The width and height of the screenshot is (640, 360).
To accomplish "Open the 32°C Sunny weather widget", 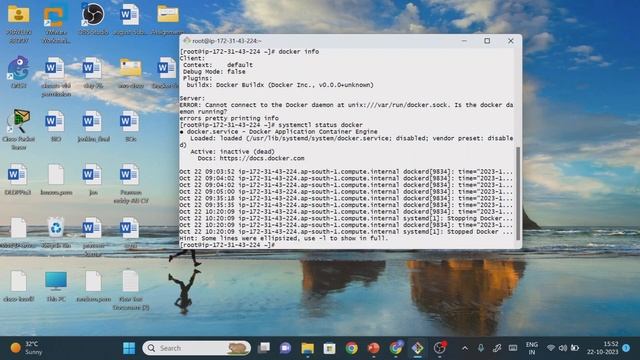I will point(27,348).
